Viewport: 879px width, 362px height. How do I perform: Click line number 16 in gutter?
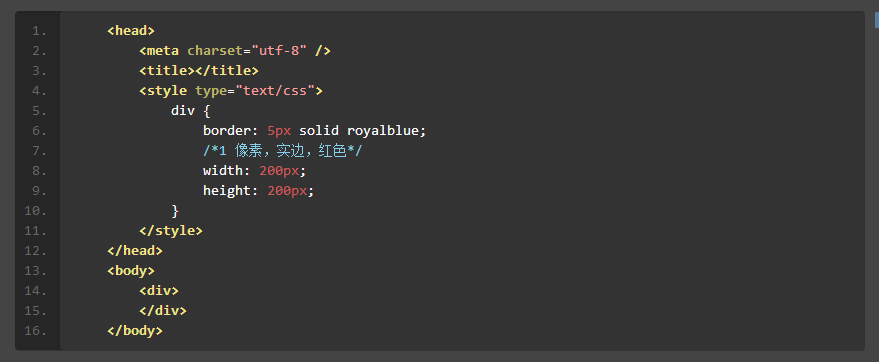tap(36, 331)
